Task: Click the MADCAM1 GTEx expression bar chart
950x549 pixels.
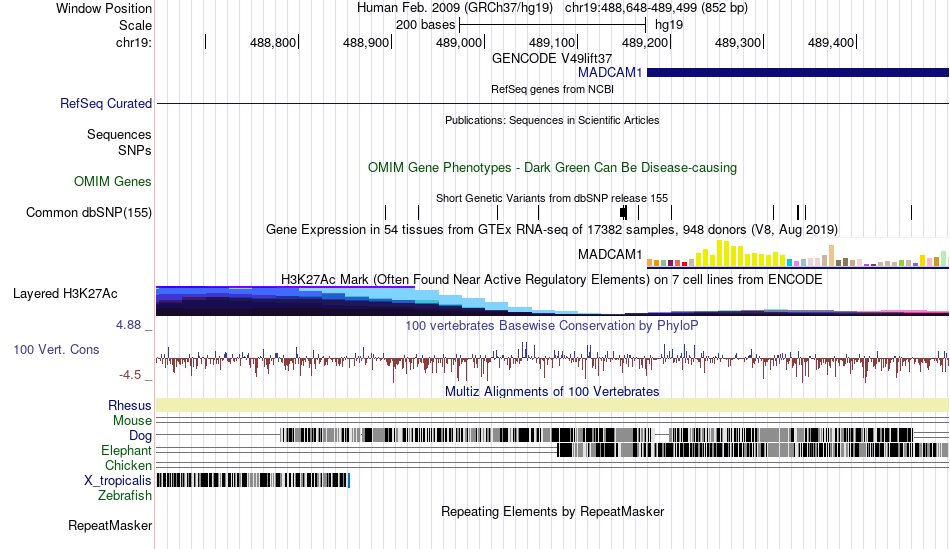Action: 797,254
